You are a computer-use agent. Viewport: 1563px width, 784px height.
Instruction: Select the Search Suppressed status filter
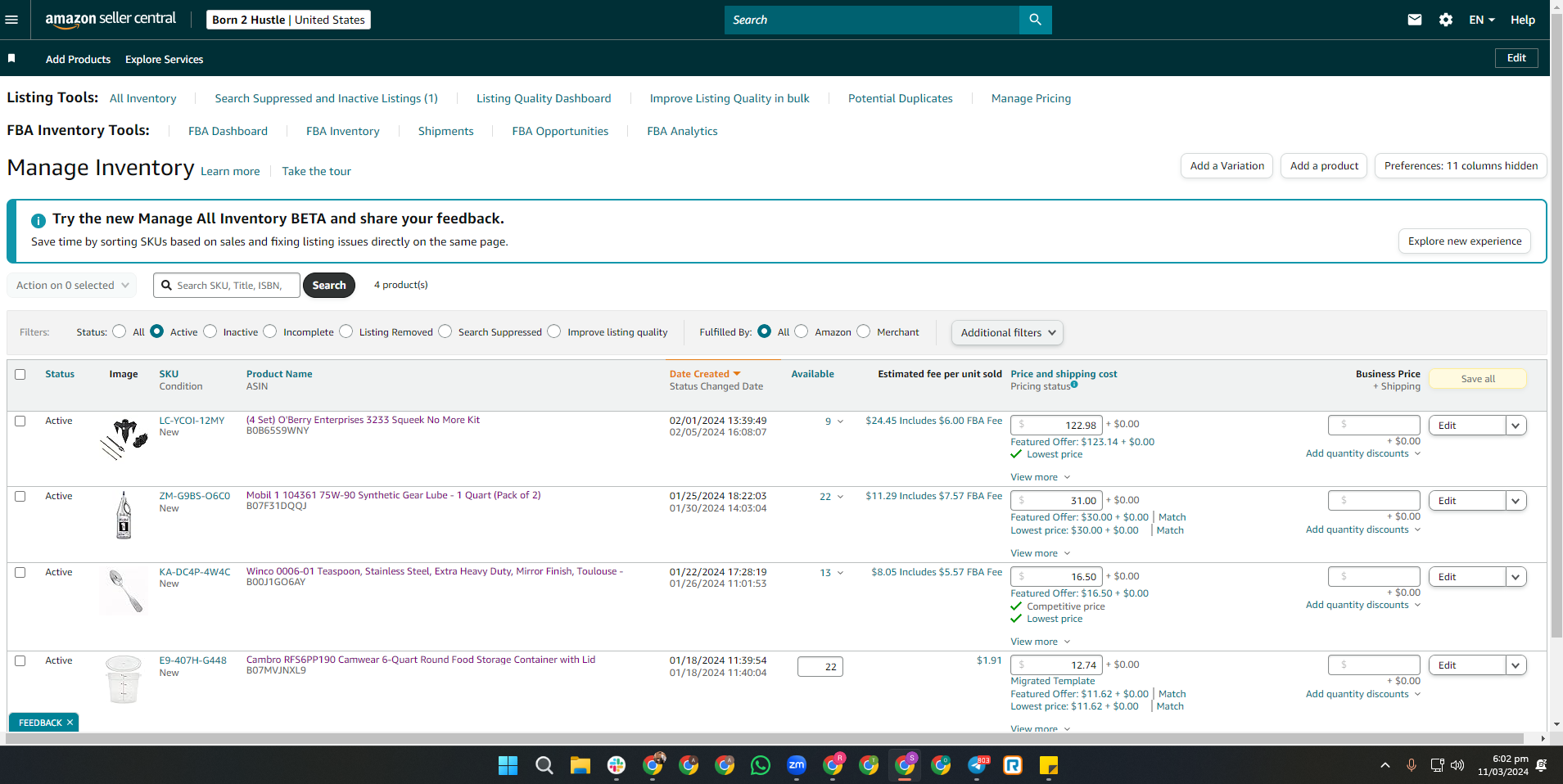[445, 331]
